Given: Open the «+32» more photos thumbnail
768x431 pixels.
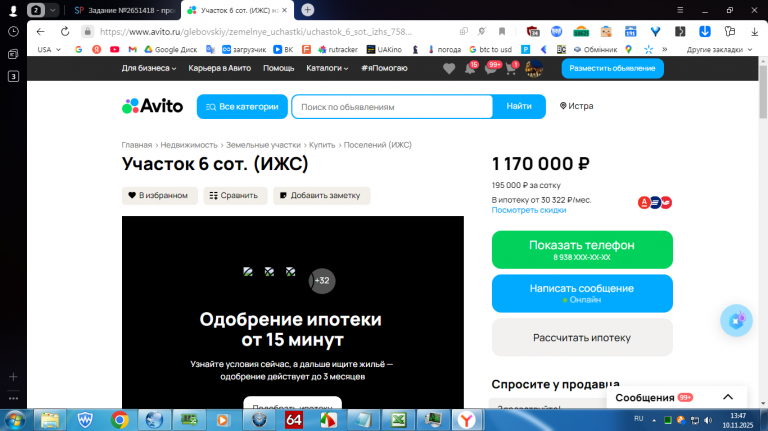Looking at the screenshot, I should click(x=322, y=281).
